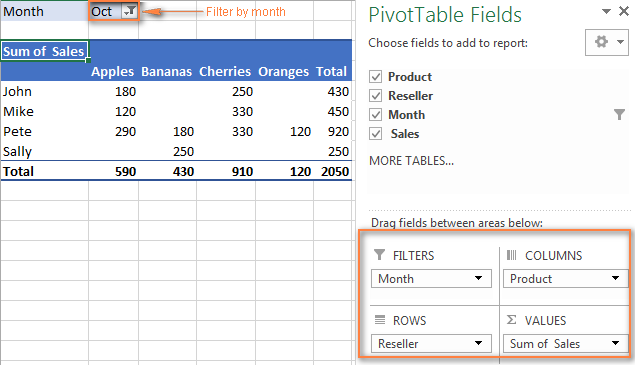Uncheck the Sales field checkbox
Image resolution: width=635 pixels, height=365 pixels.
375,133
